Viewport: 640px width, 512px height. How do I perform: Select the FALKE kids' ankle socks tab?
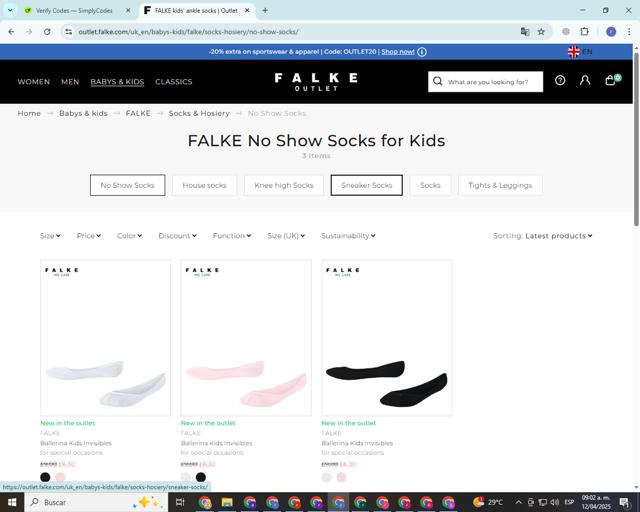point(197,11)
